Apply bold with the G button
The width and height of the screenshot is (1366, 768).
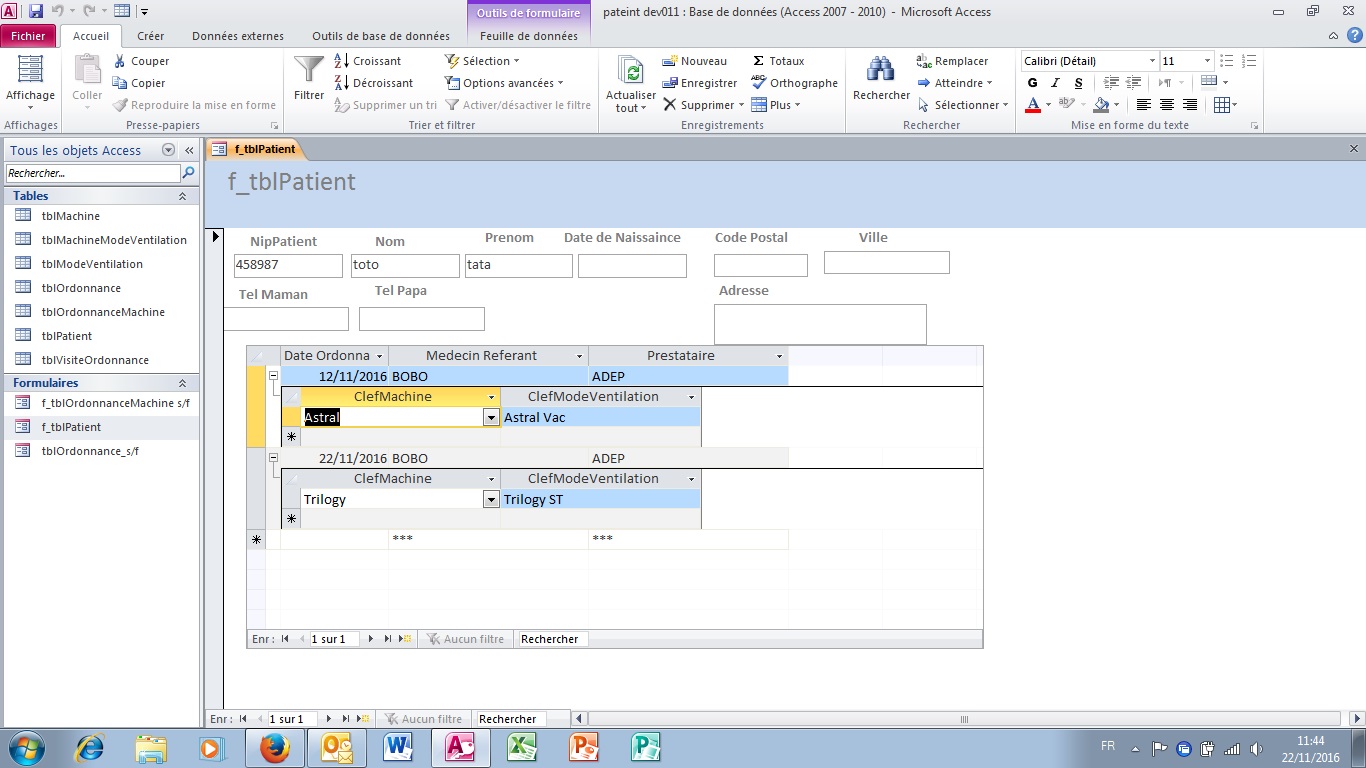pos(1033,83)
